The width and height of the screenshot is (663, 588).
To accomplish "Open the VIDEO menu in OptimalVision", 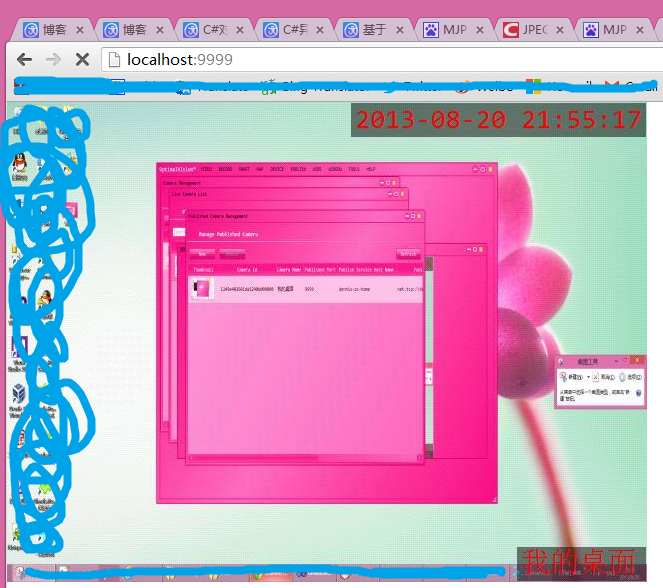I will [x=207, y=169].
